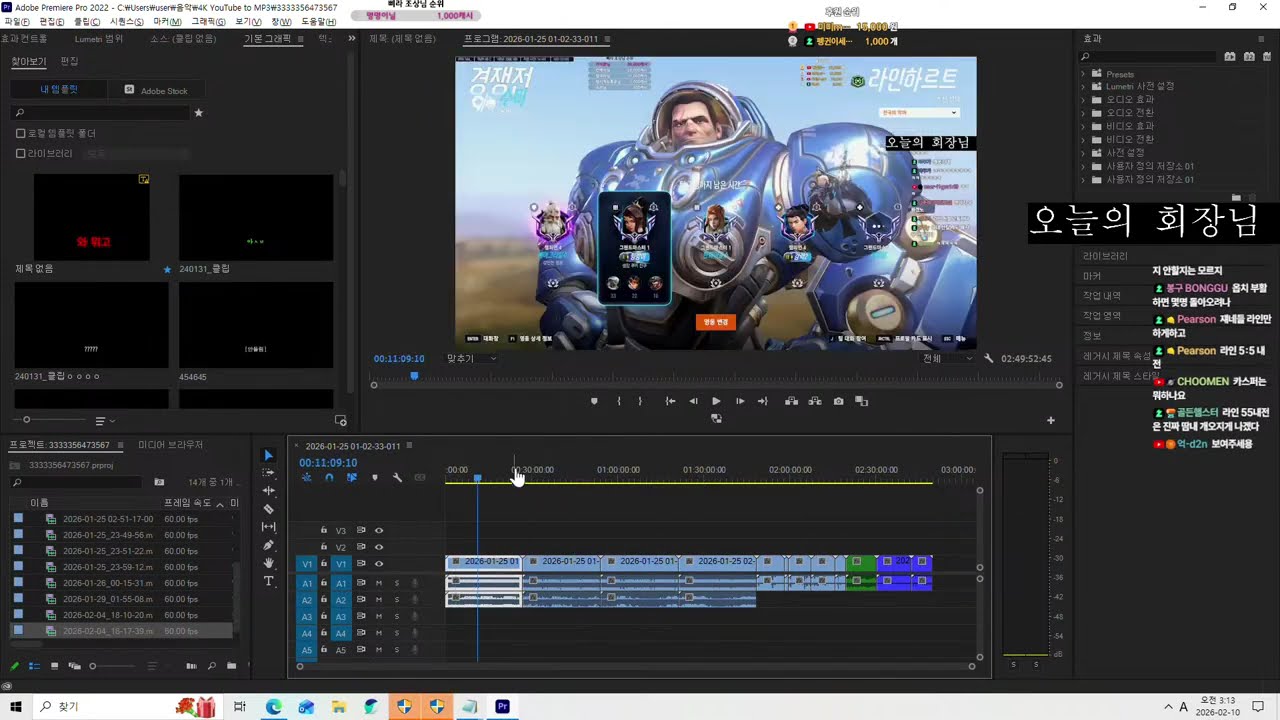Go to the In point in Program Monitor
This screenshot has width=1280, height=720.
point(670,401)
